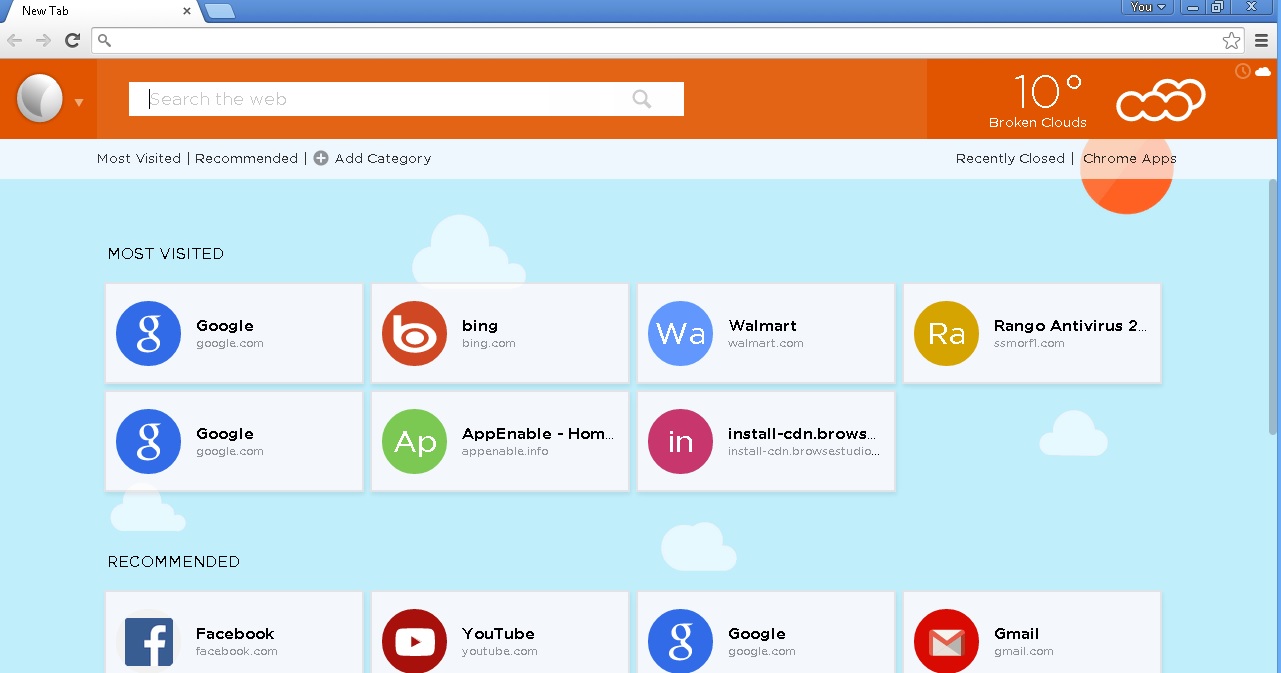The image size is (1281, 673).
Task: Click the magnifier search icon in web search
Action: (x=642, y=99)
